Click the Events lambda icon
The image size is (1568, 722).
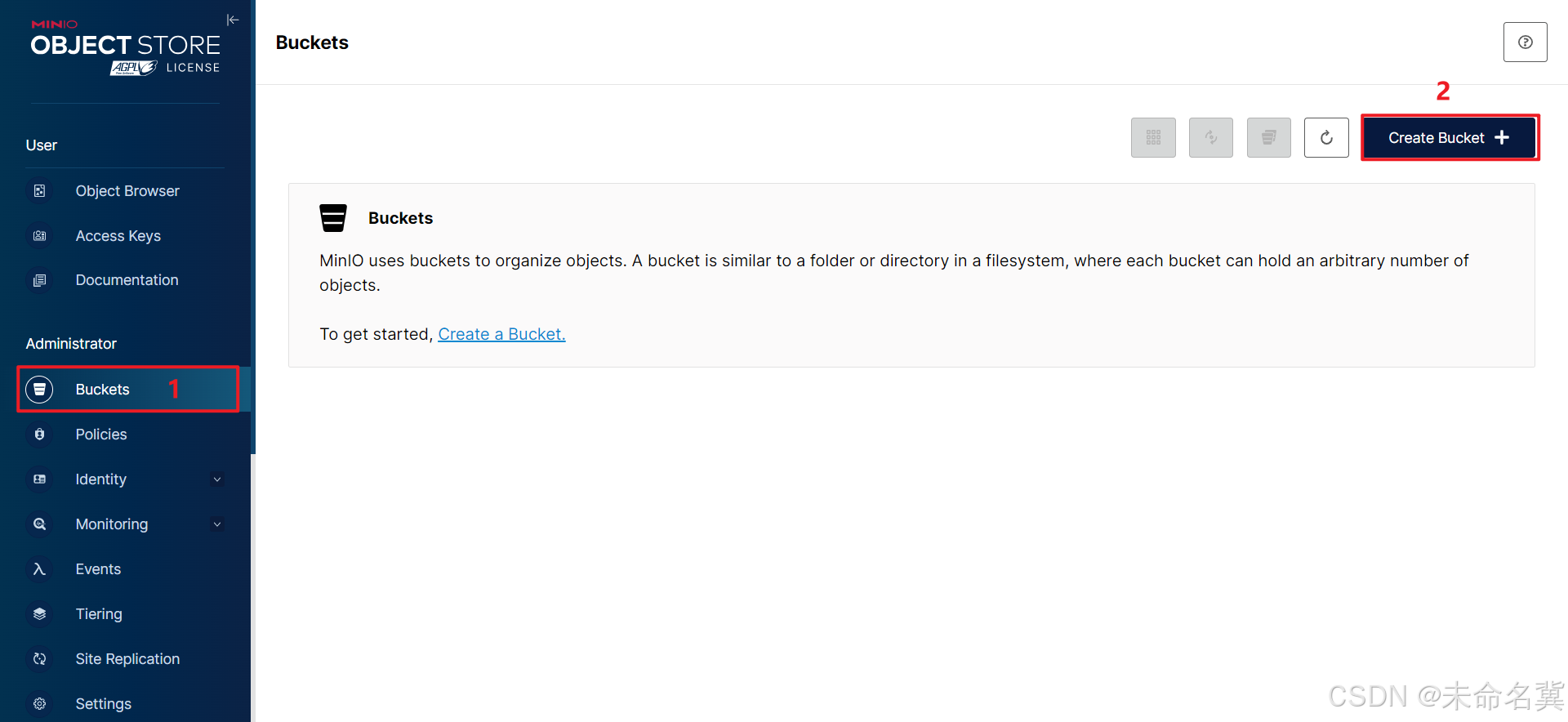(x=39, y=569)
